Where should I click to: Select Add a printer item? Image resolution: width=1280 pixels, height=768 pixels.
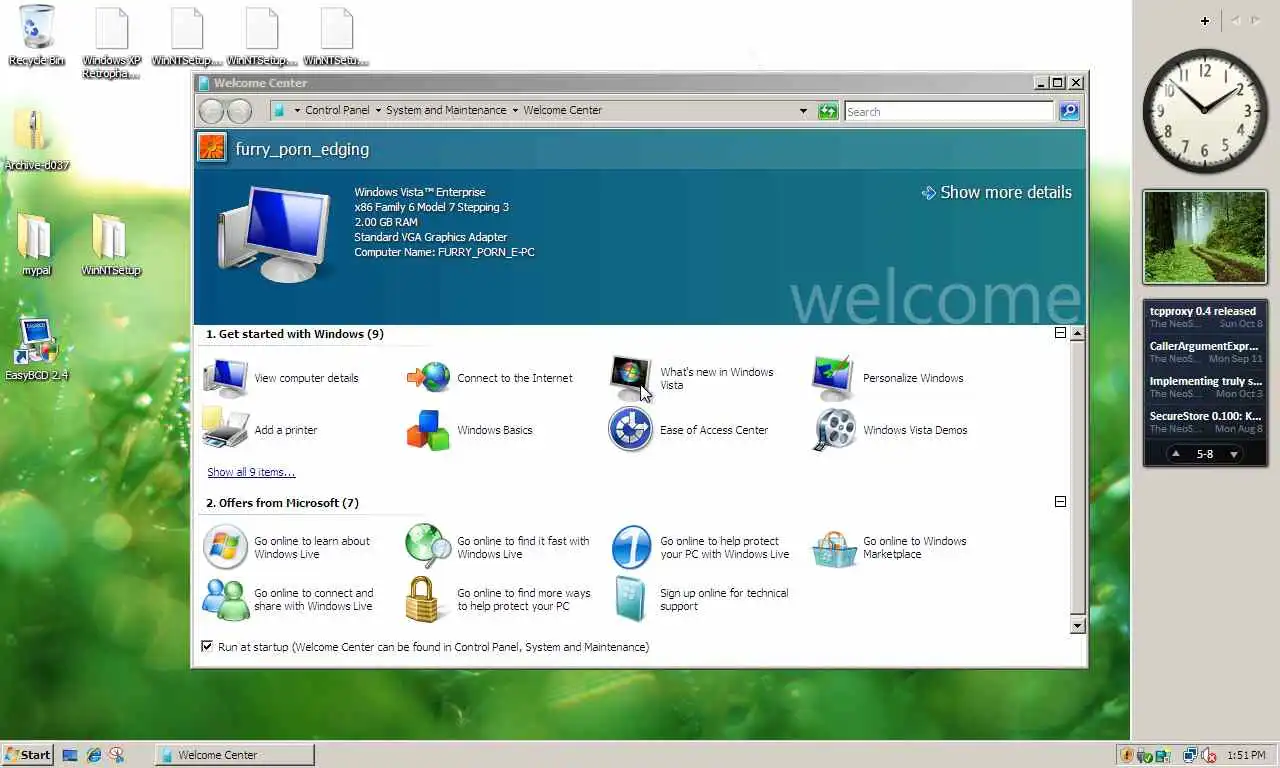coord(260,430)
